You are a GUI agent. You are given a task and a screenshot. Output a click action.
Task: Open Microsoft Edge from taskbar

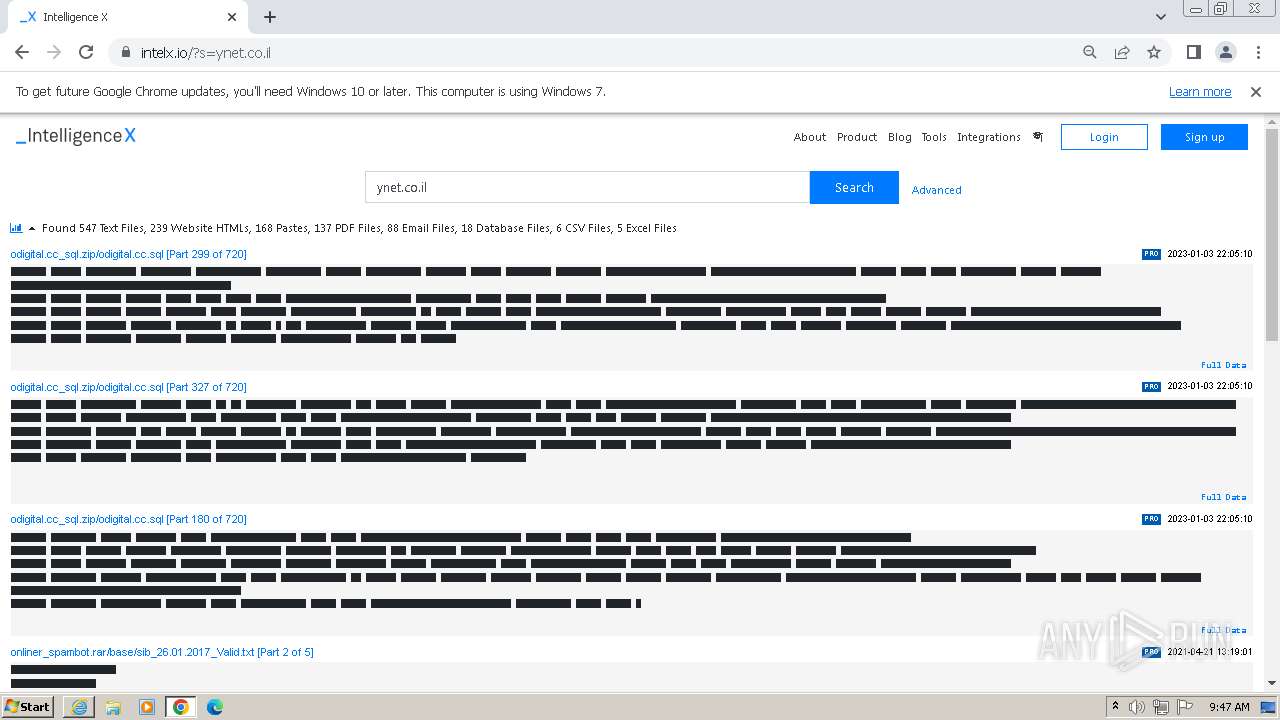[215, 707]
